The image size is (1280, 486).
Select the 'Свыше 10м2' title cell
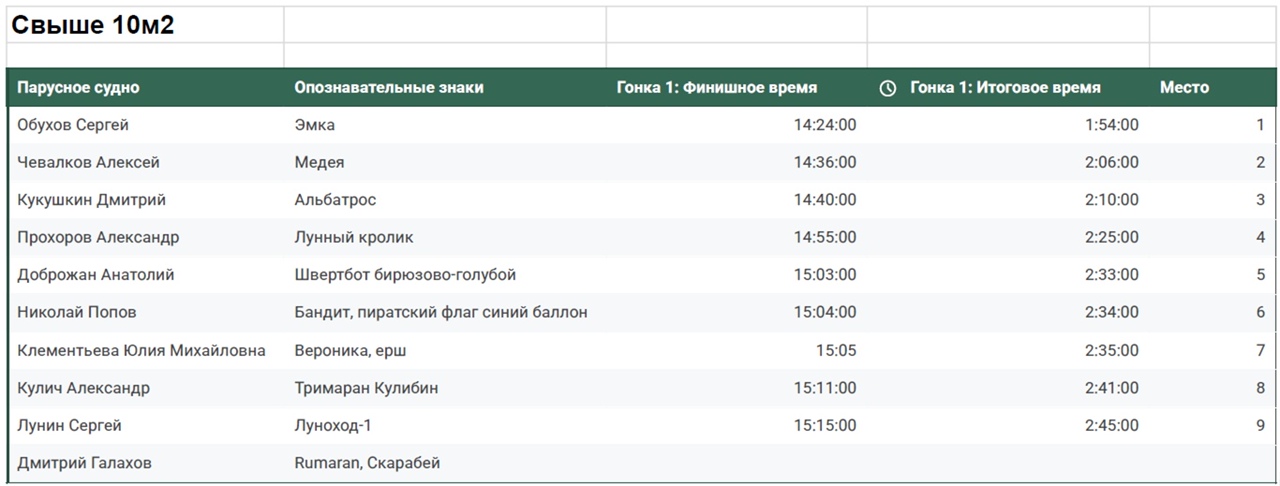[x=93, y=26]
